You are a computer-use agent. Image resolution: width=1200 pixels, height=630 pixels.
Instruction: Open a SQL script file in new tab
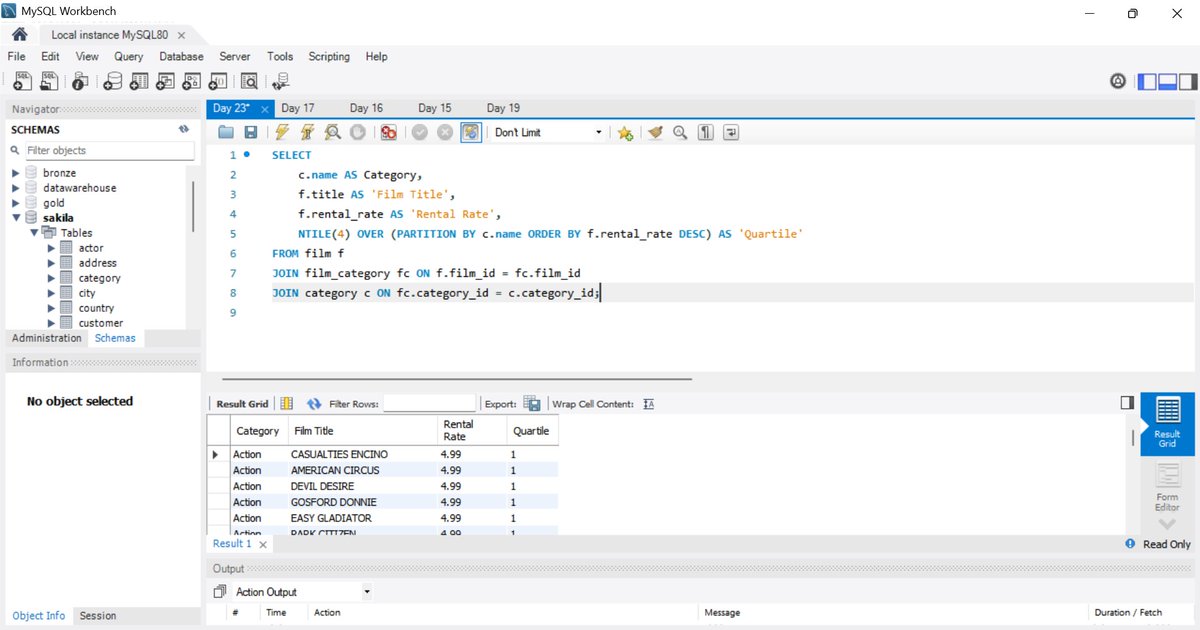pos(48,81)
